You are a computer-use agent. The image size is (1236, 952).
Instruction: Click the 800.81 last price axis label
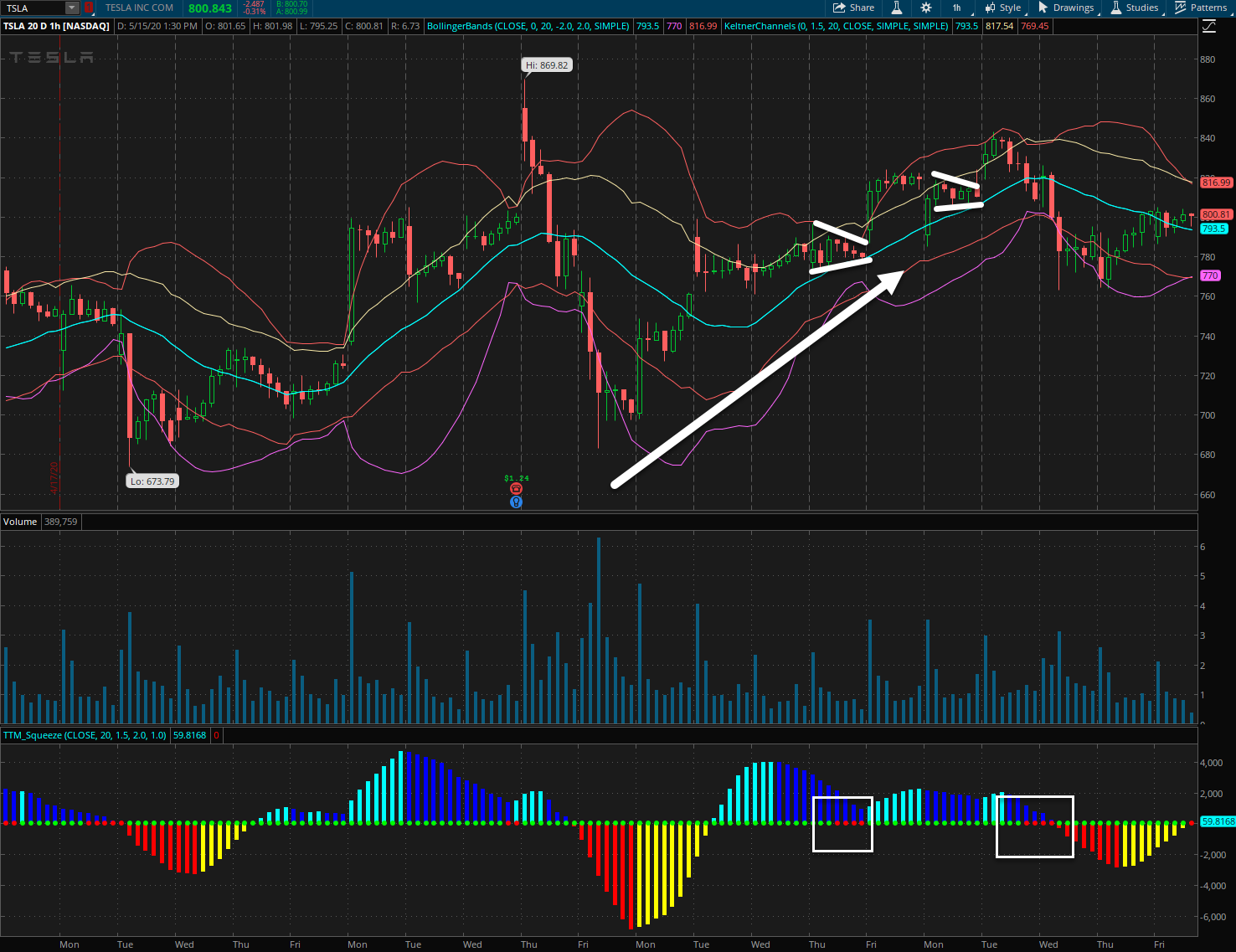click(x=1216, y=214)
